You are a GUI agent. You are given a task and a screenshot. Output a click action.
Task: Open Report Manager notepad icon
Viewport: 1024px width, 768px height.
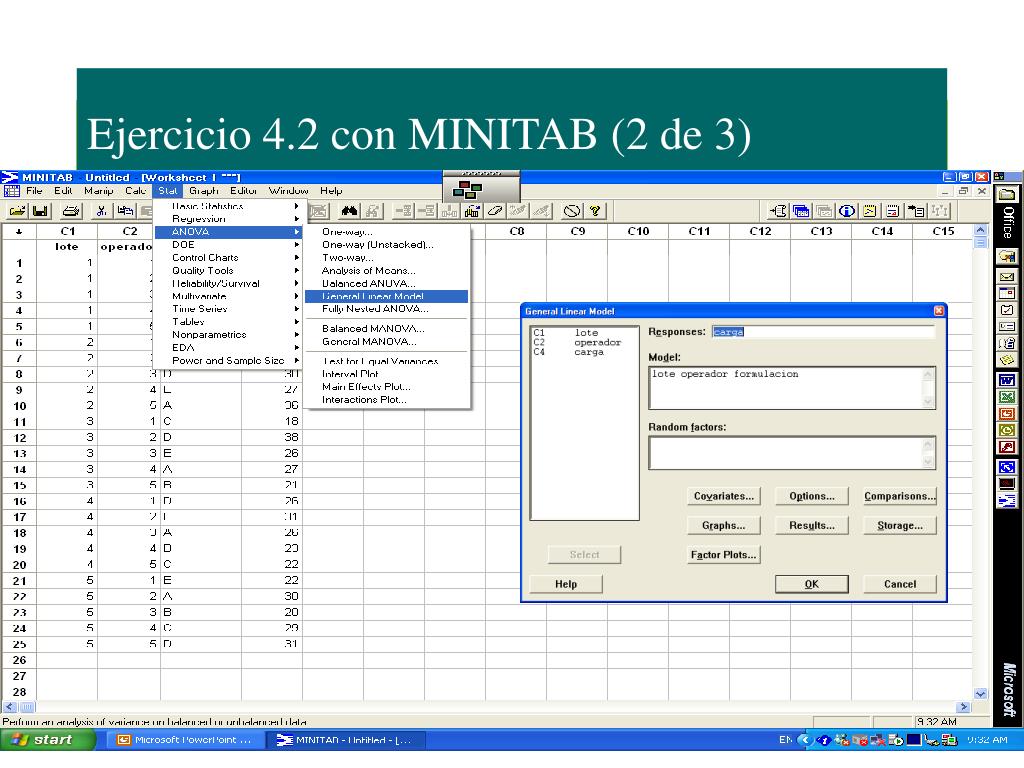[x=893, y=211]
